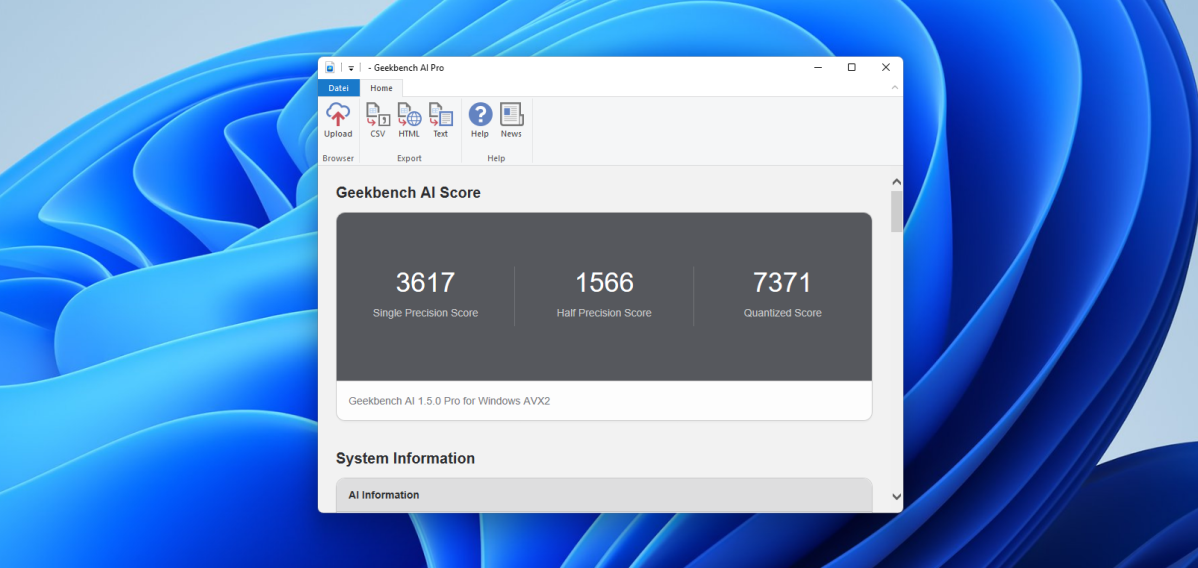Click the Single Precision Score 3617

[x=425, y=283]
